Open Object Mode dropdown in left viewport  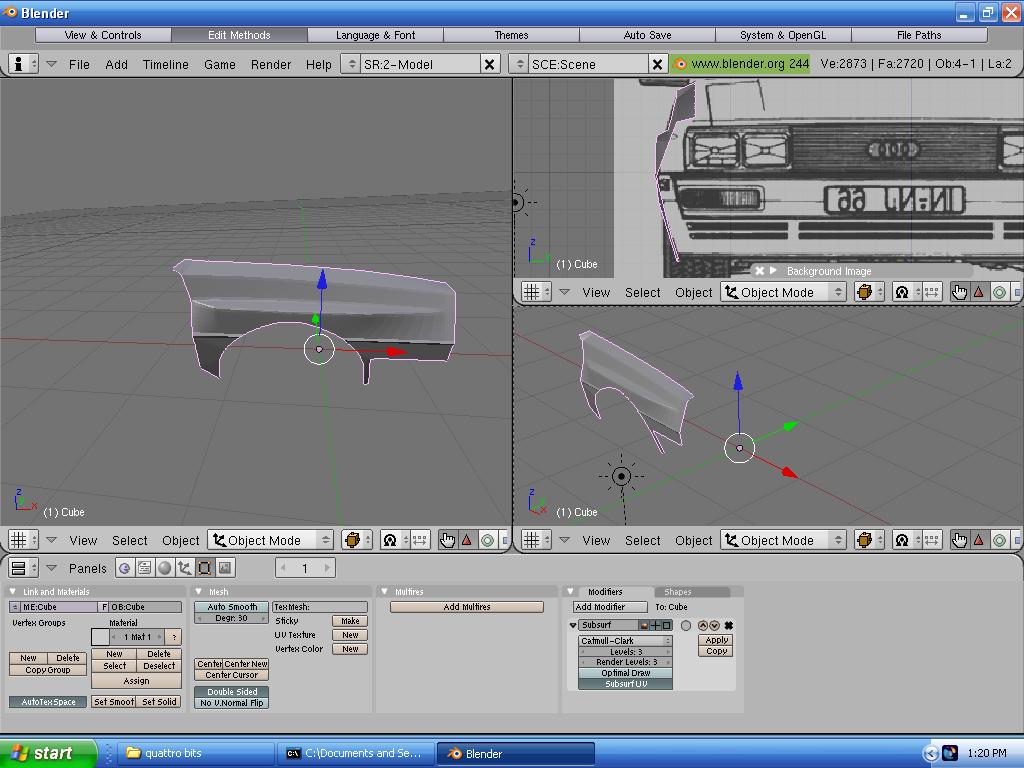point(270,540)
